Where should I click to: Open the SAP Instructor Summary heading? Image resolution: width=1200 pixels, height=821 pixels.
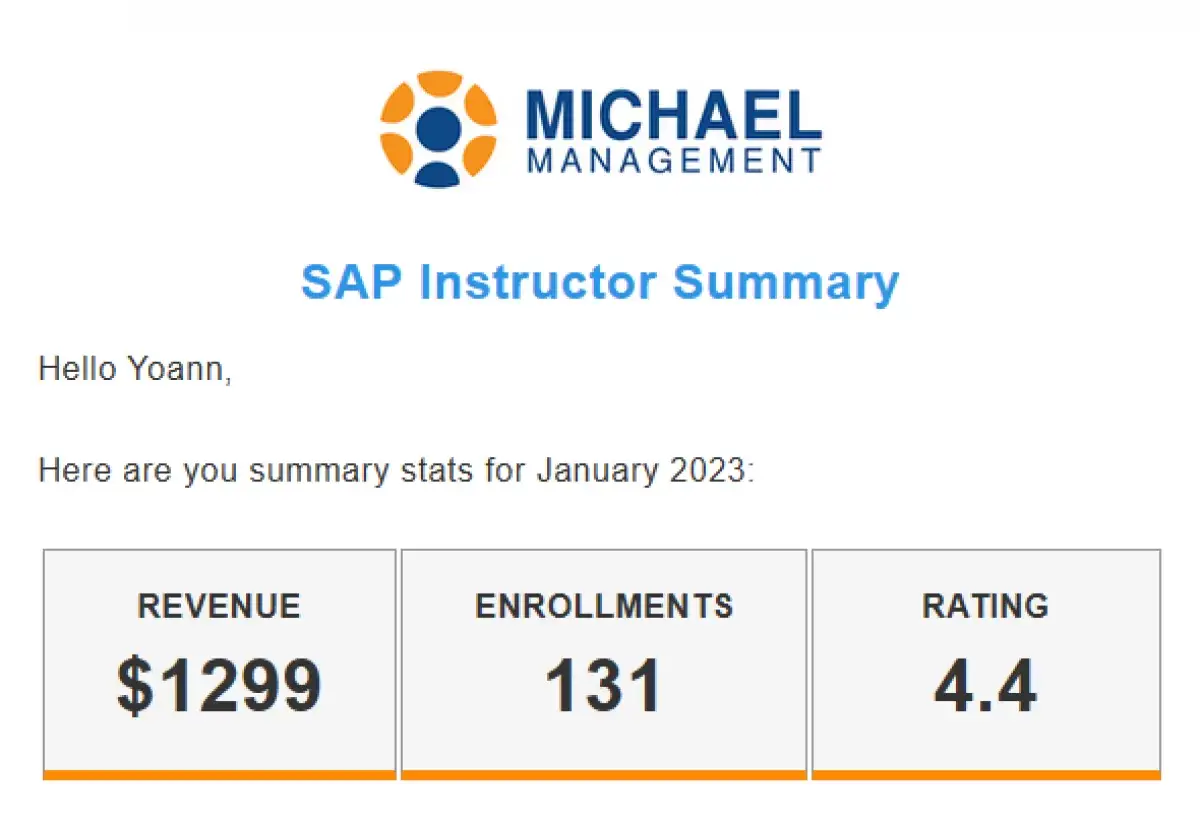tap(600, 282)
